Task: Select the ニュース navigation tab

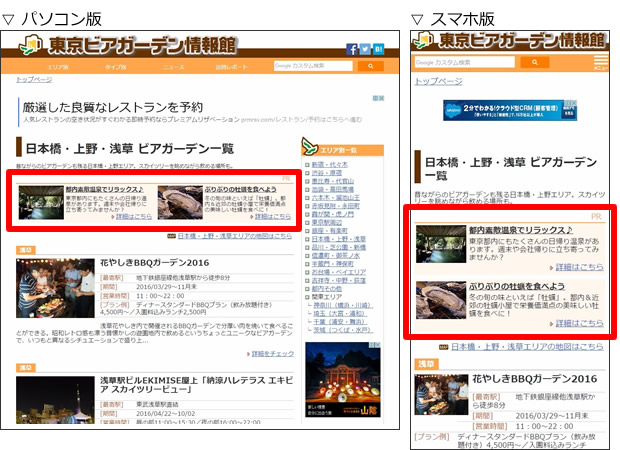Action: point(174,67)
